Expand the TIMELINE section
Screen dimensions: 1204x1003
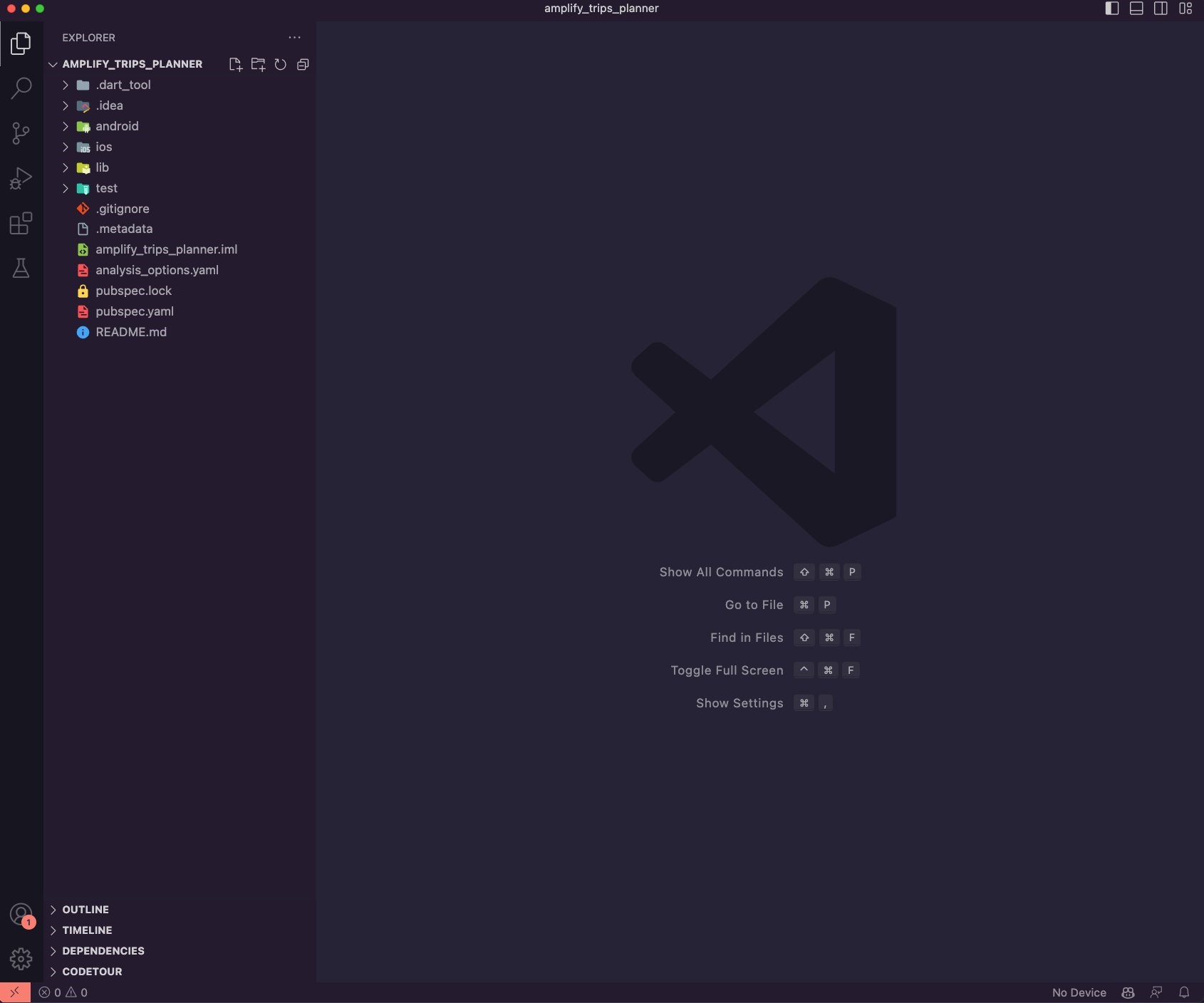coord(180,930)
